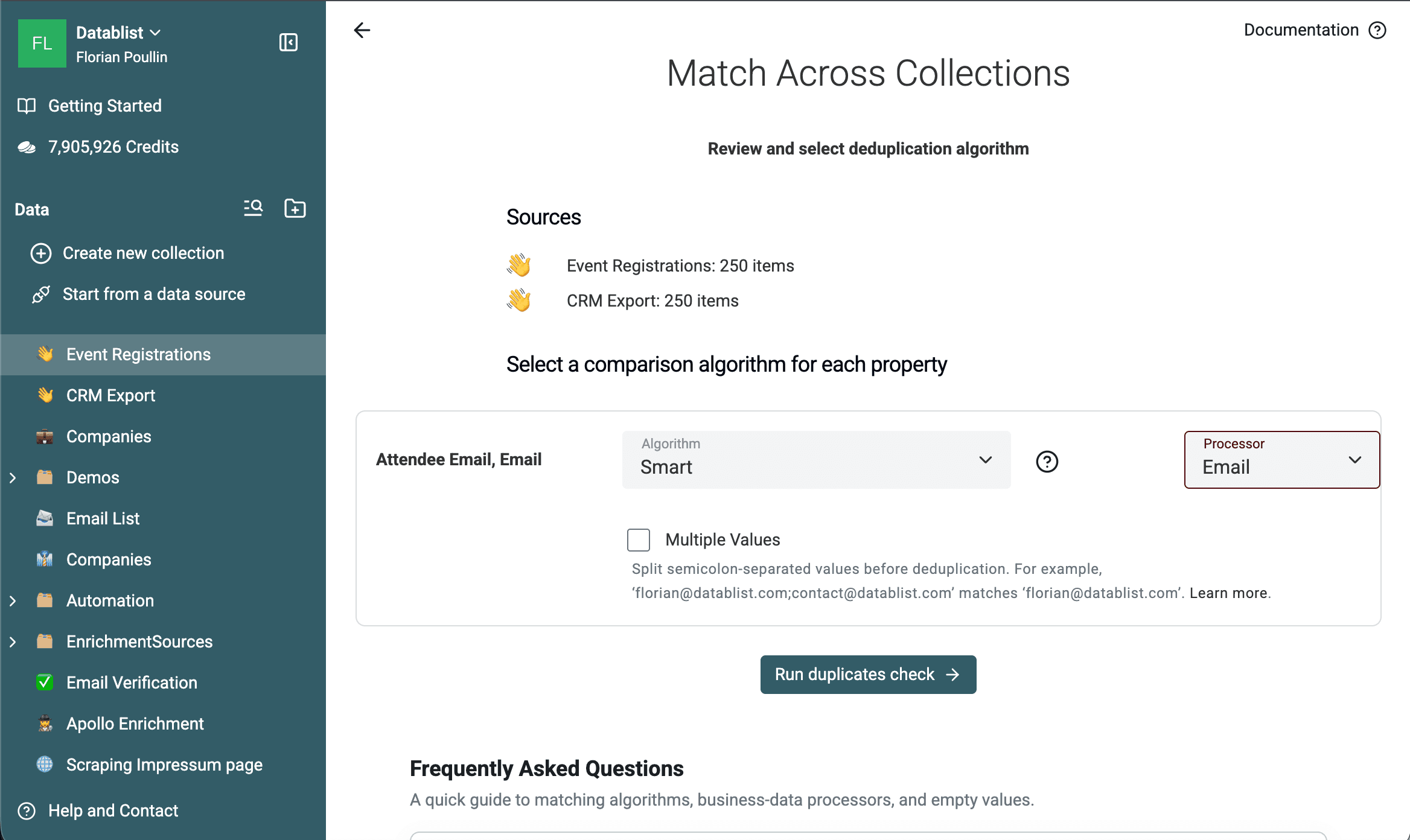The image size is (1410, 840).
Task: Open the Algorithm Smart dropdown
Action: tap(816, 460)
